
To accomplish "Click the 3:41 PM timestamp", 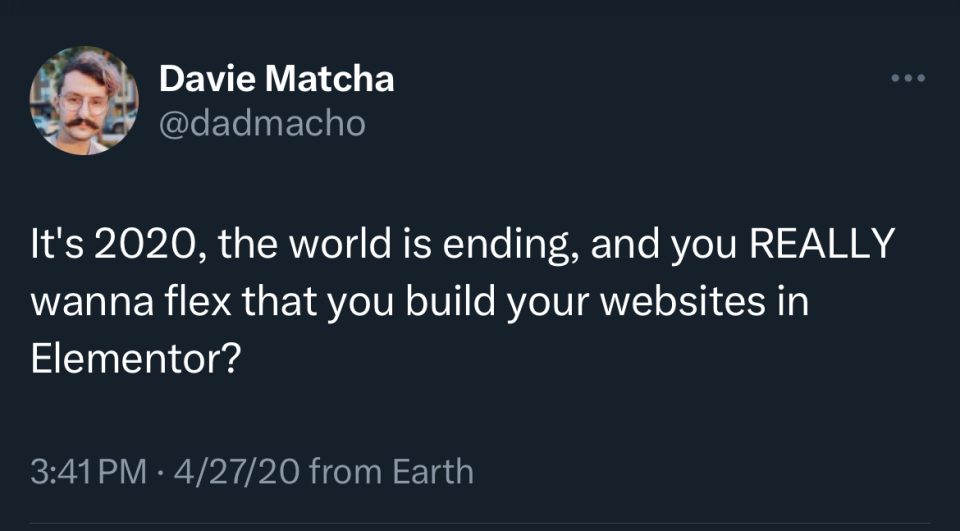I will 87,470.
